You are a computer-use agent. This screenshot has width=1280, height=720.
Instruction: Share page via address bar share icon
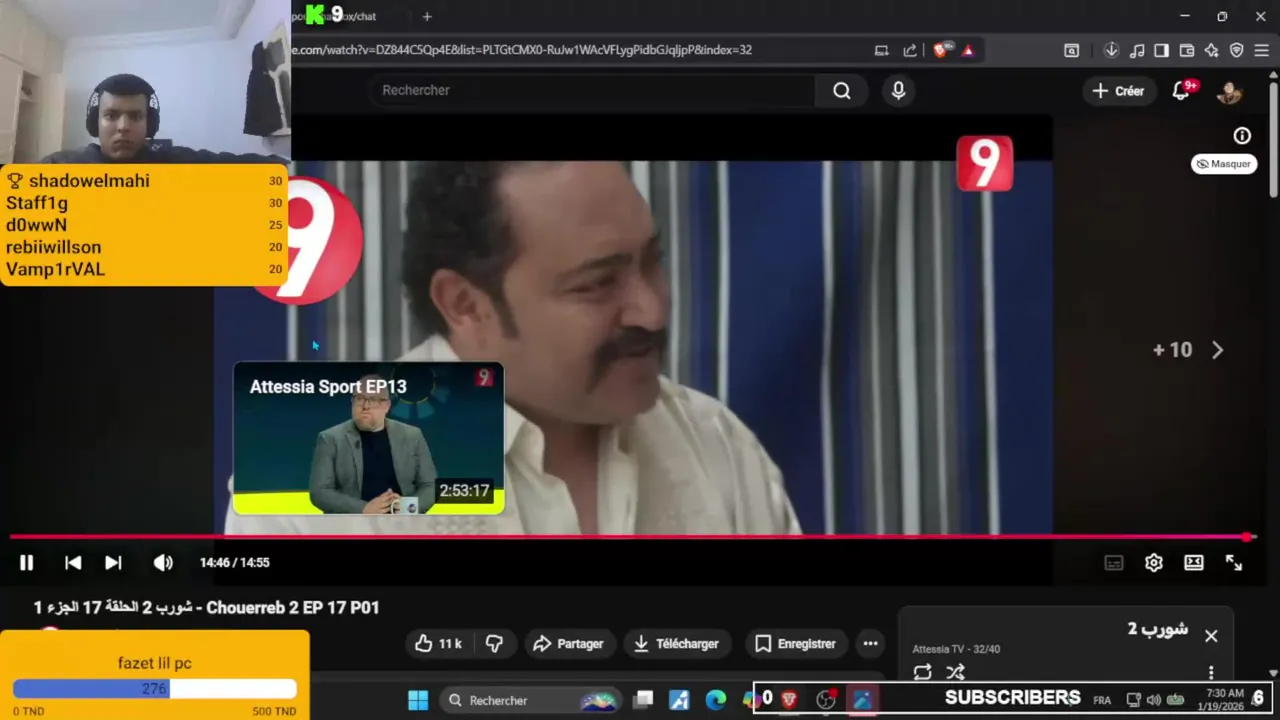pos(910,50)
